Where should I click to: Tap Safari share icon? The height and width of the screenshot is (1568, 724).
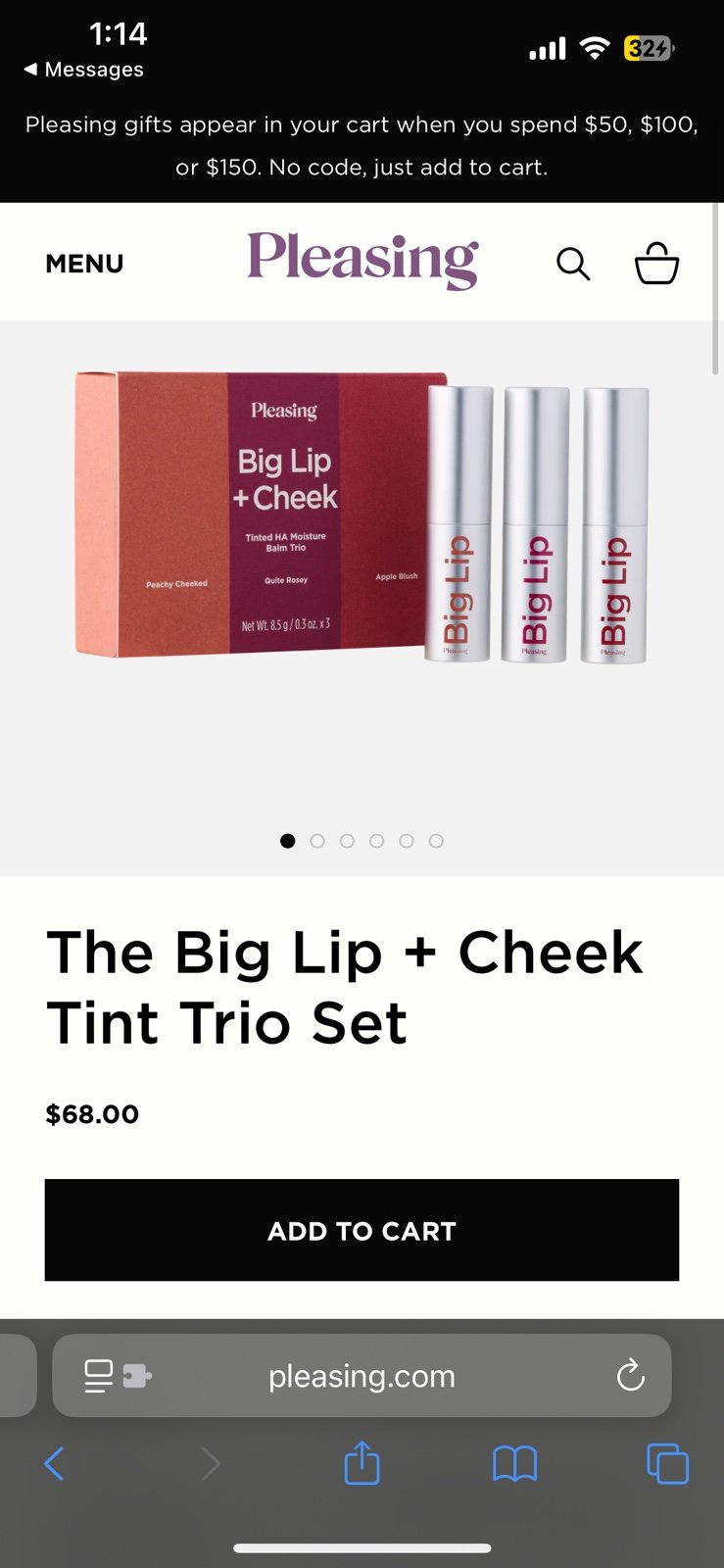(x=362, y=1462)
